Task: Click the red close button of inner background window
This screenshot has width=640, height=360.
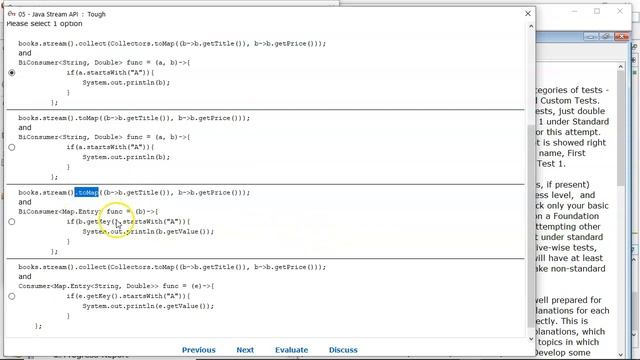Action: point(621,37)
